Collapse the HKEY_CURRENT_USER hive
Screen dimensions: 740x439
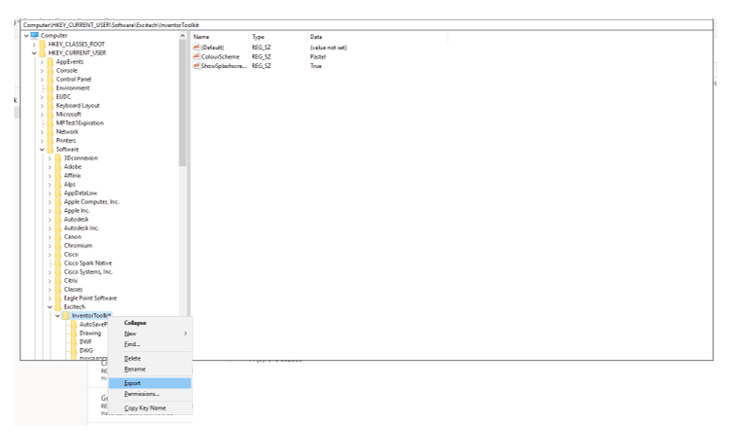tap(34, 53)
